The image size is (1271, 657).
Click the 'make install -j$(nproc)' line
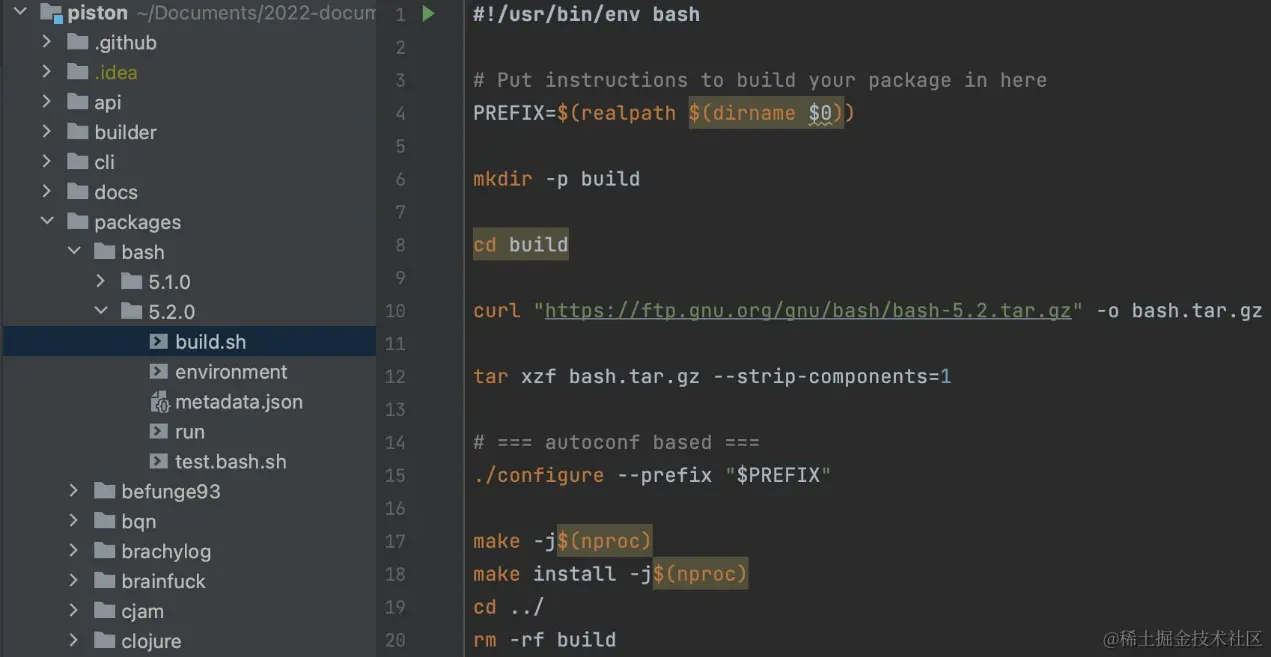610,574
